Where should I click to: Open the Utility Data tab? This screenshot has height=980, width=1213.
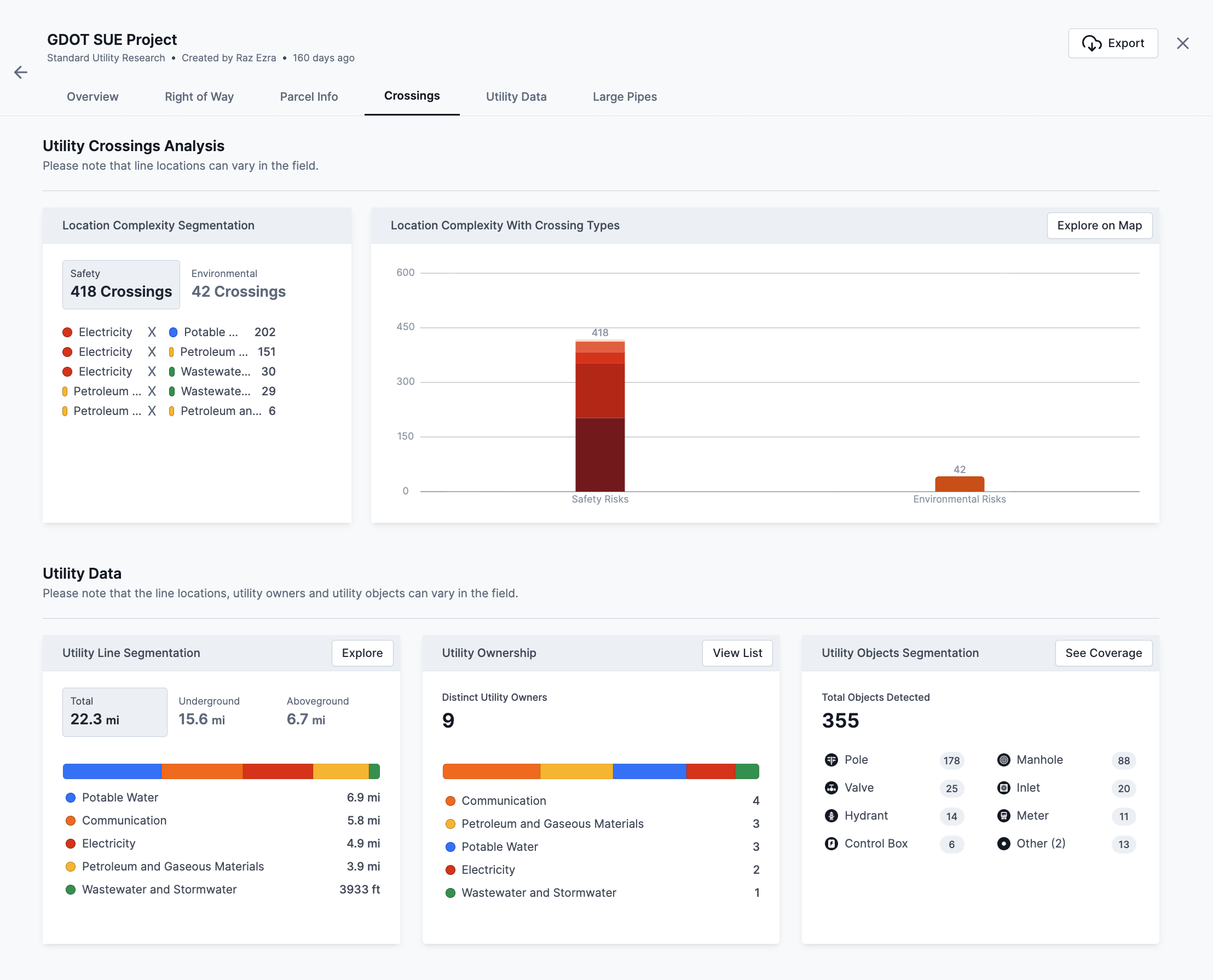pos(516,96)
